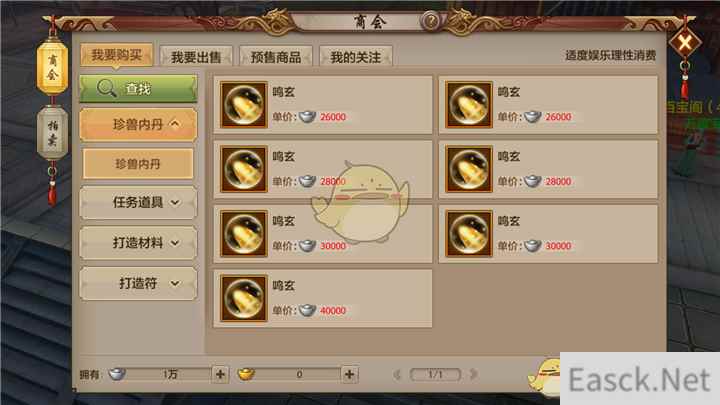Click the previous page arrow
Image resolution: width=720 pixels, height=405 pixels.
click(x=397, y=374)
